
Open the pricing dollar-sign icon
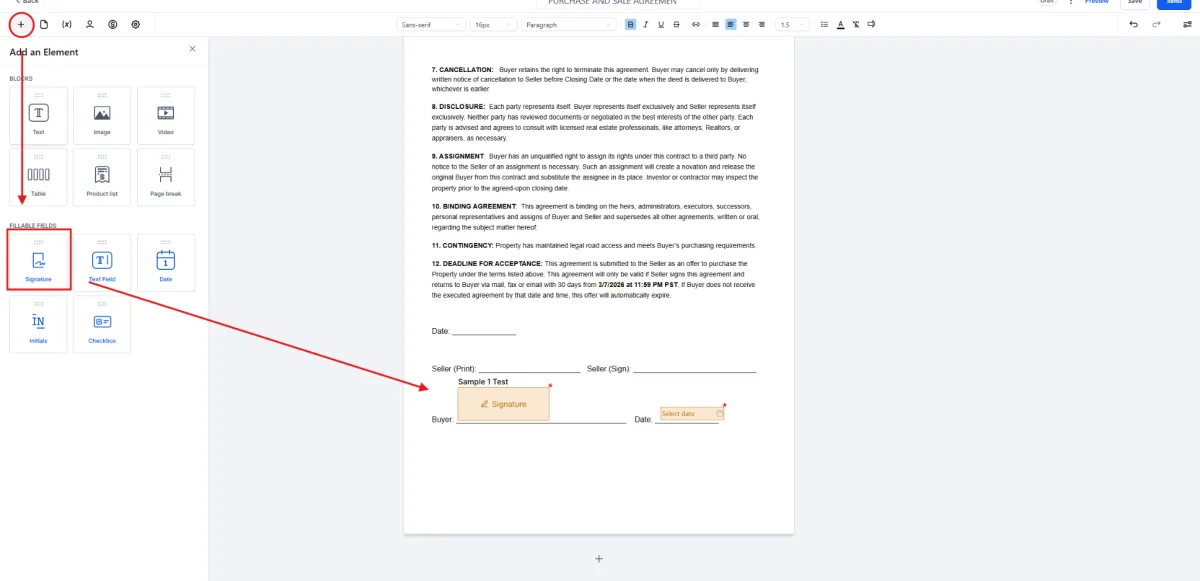pos(113,24)
